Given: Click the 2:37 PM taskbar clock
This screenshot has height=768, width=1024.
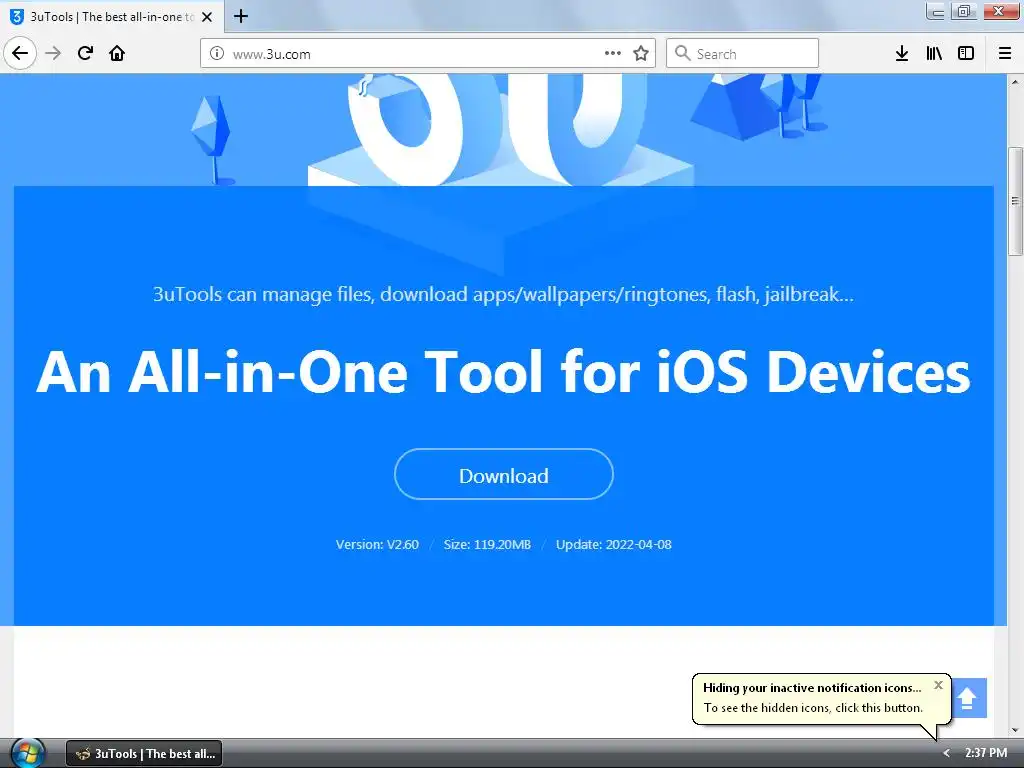Looking at the screenshot, I should pos(986,753).
